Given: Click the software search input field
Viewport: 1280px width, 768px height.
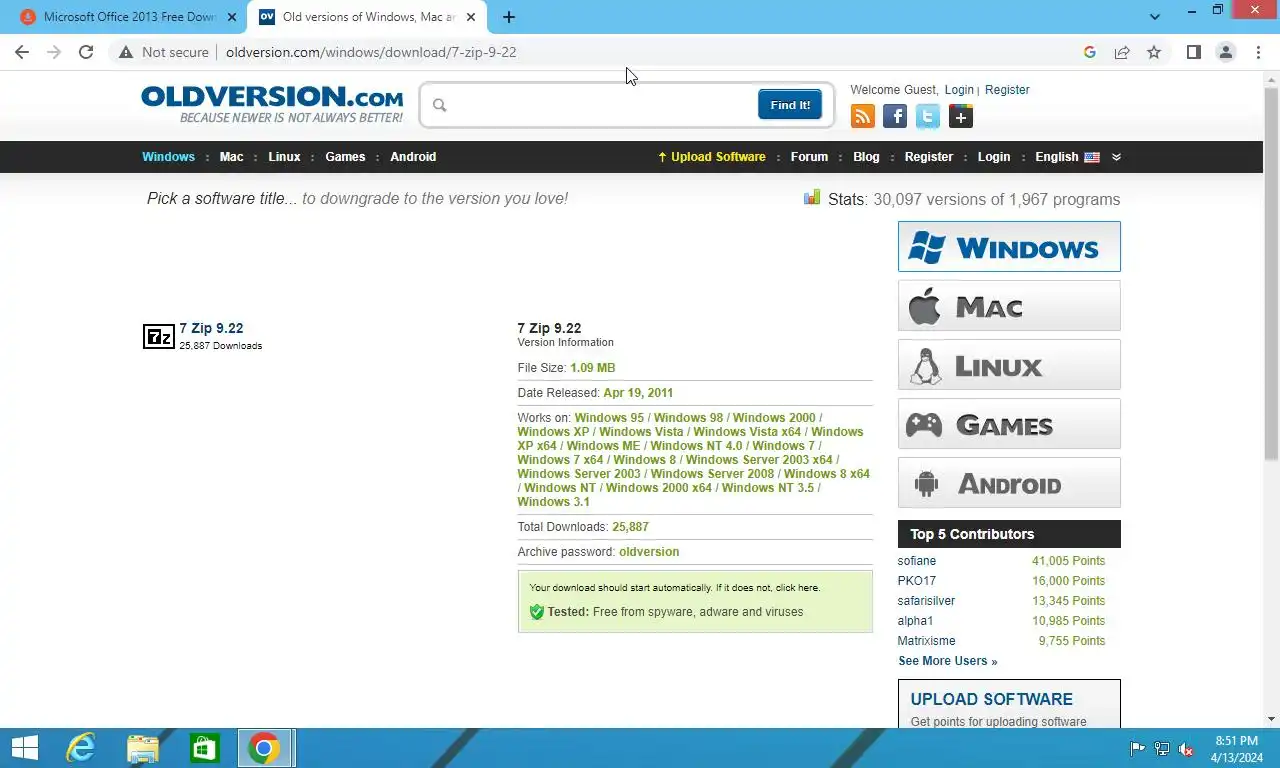Looking at the screenshot, I should pyautogui.click(x=602, y=105).
